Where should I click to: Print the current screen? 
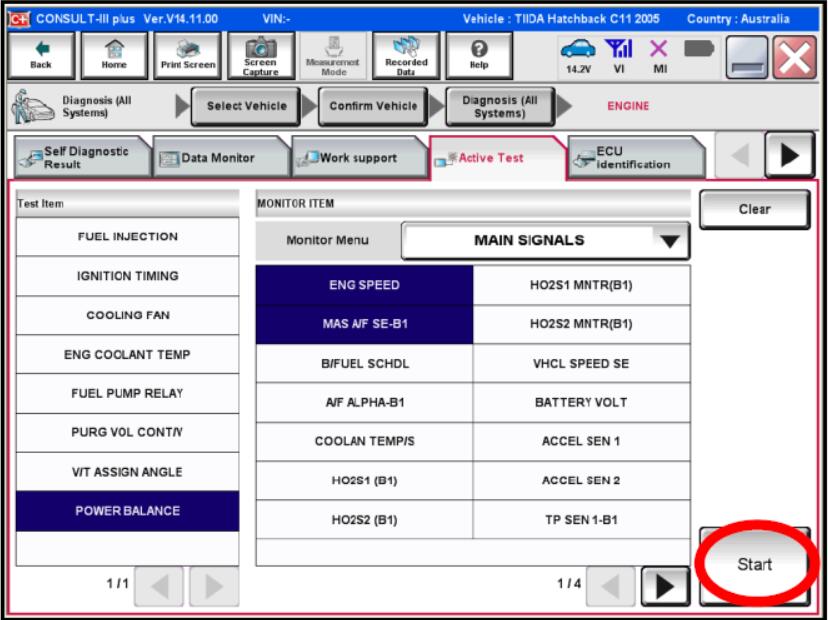point(187,55)
